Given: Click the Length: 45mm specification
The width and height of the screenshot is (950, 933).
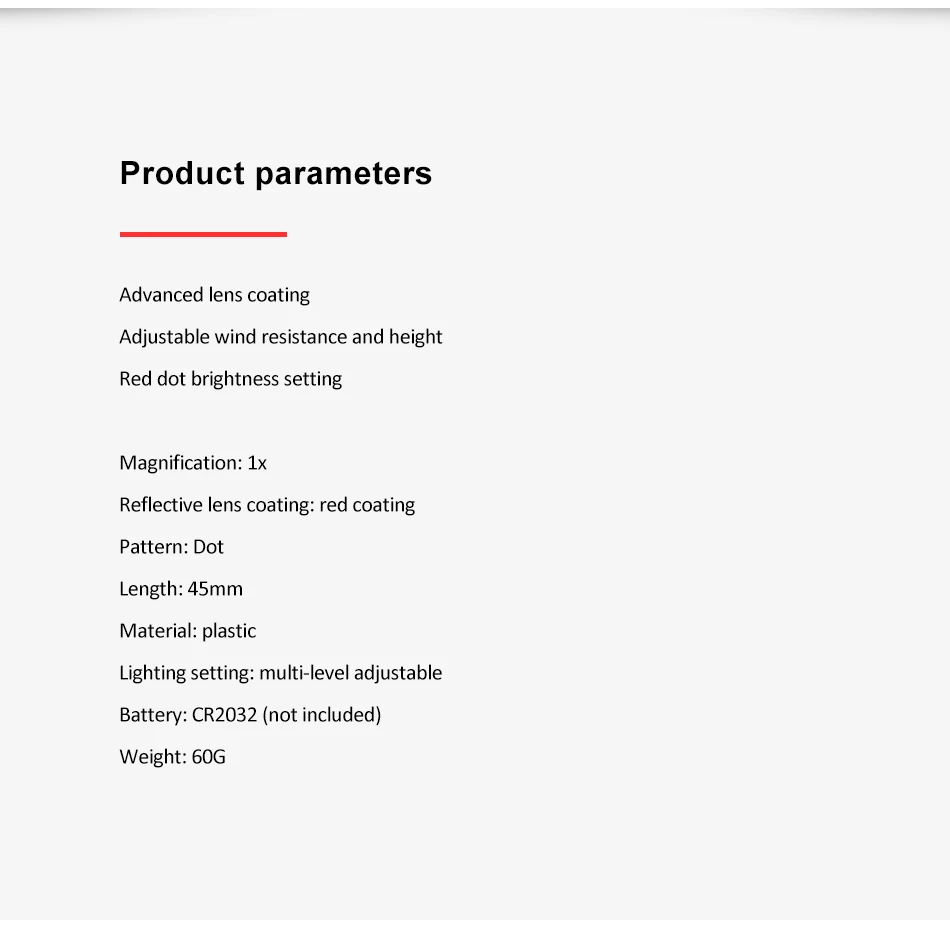Looking at the screenshot, I should tap(181, 589).
